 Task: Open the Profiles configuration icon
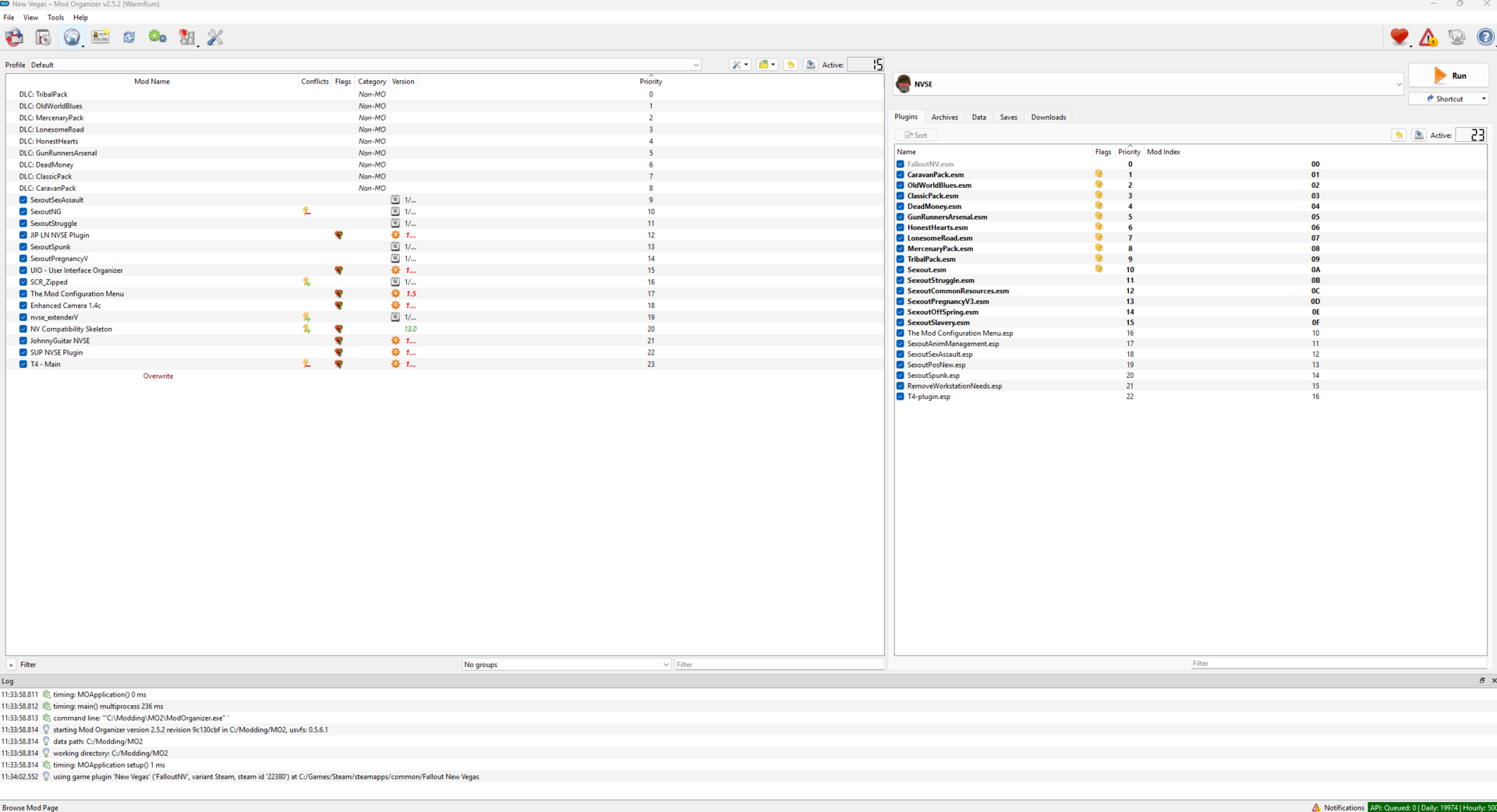100,37
